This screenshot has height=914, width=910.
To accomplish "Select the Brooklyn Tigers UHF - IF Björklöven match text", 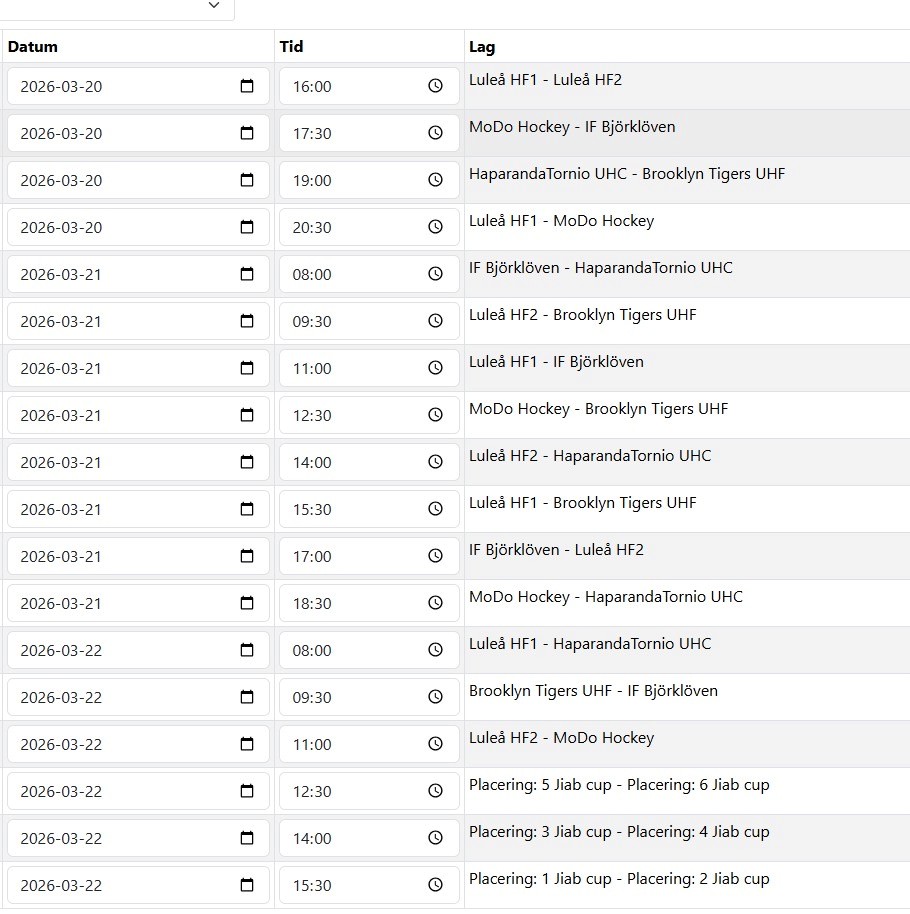I will (x=593, y=691).
